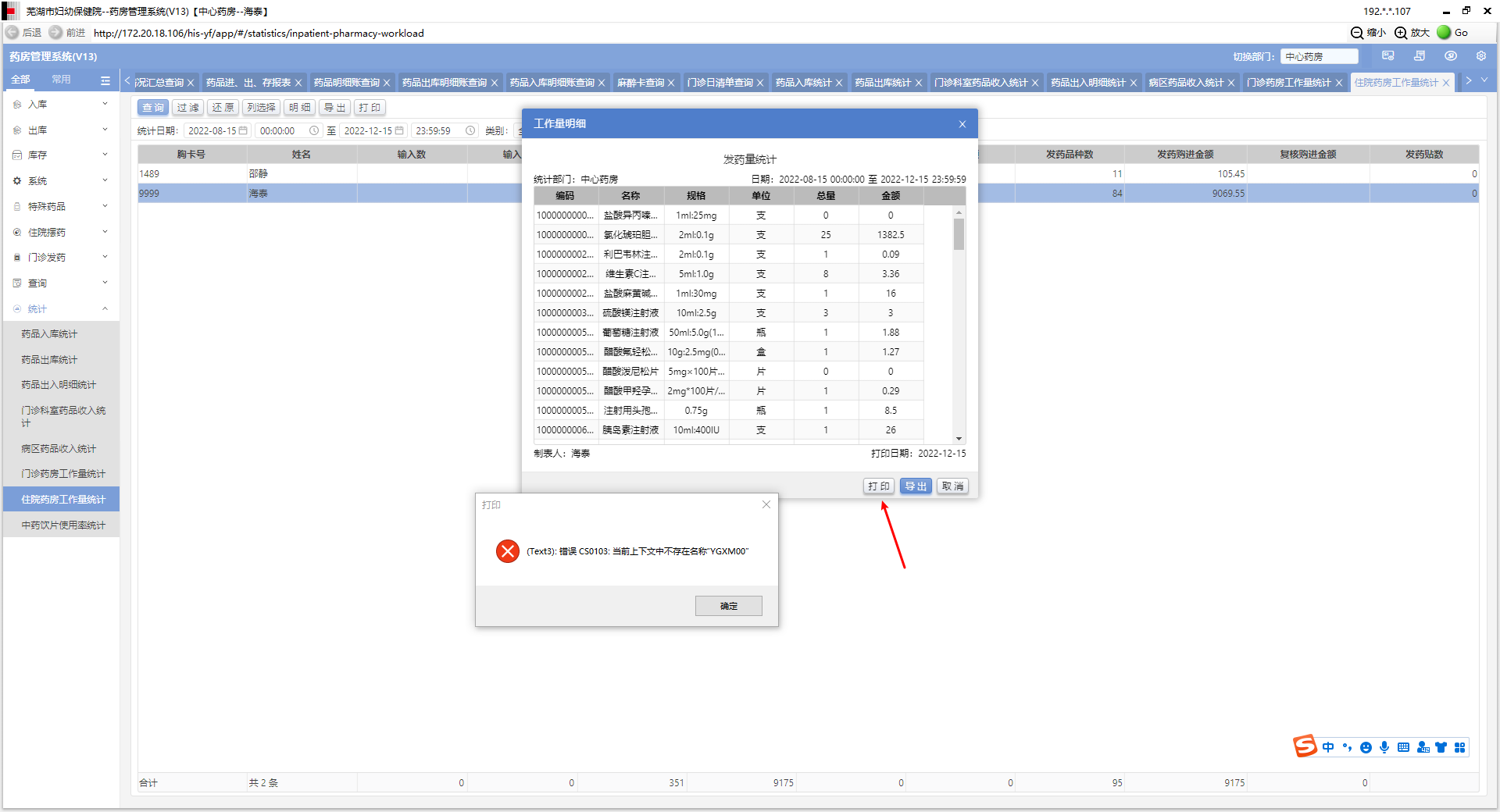This screenshot has width=1500, height=812.
Task: Open the screen monitor icon in header
Action: coord(1388,56)
